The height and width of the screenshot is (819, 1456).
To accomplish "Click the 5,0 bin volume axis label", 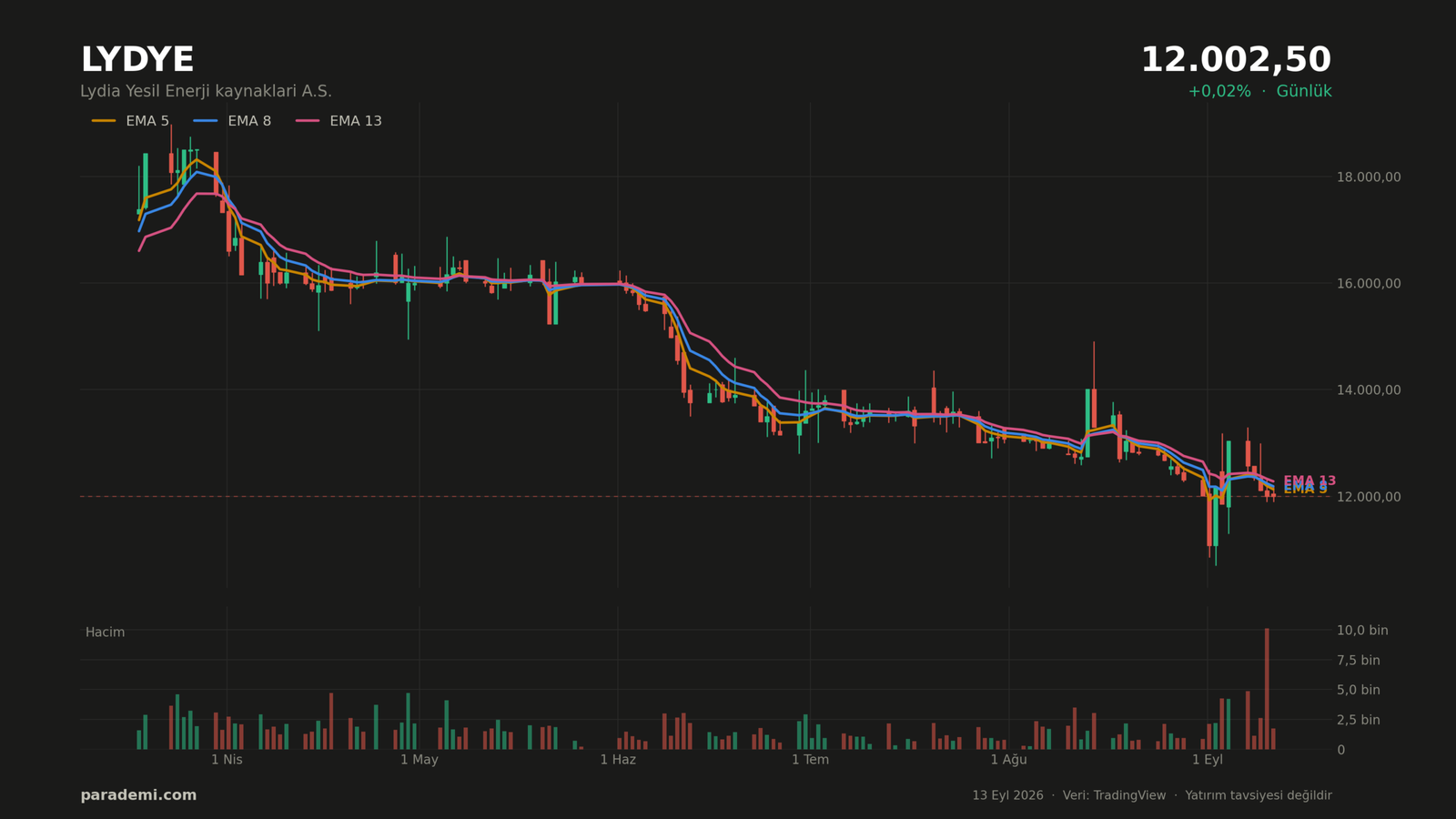I will tap(1358, 690).
